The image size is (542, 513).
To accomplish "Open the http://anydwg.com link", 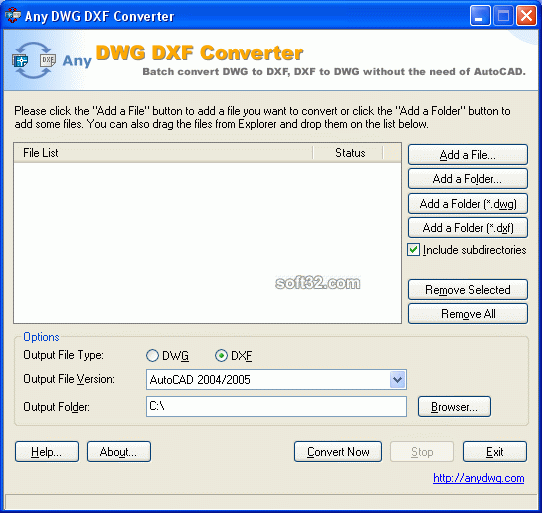I will tap(478, 478).
